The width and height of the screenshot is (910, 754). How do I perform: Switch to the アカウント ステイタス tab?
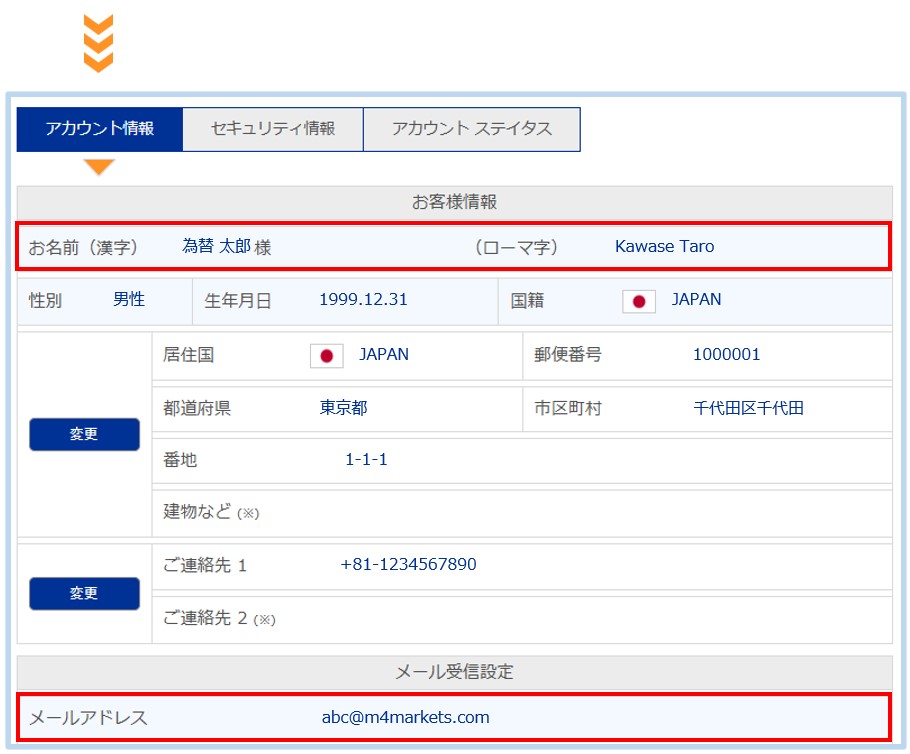pyautogui.click(x=471, y=129)
